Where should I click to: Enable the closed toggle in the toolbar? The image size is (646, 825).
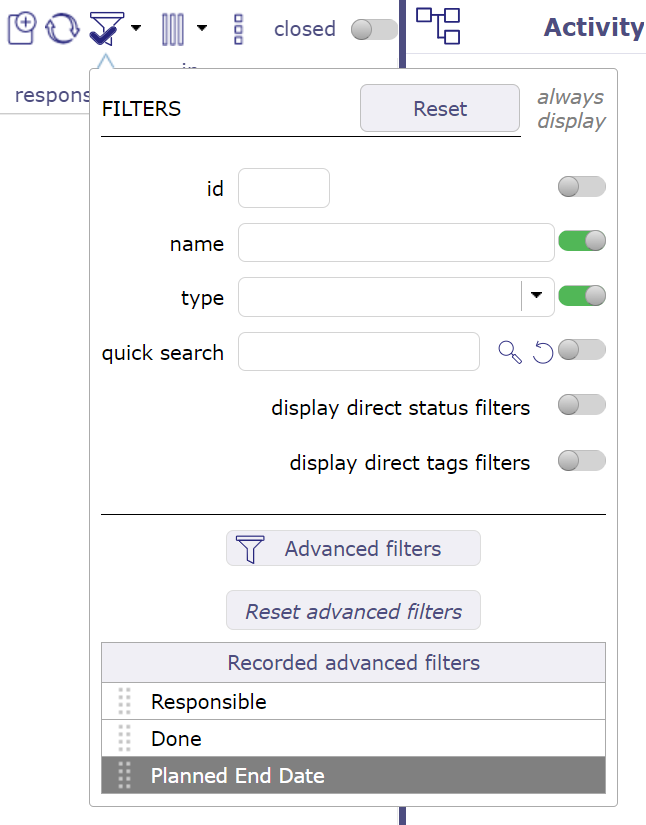coord(374,30)
